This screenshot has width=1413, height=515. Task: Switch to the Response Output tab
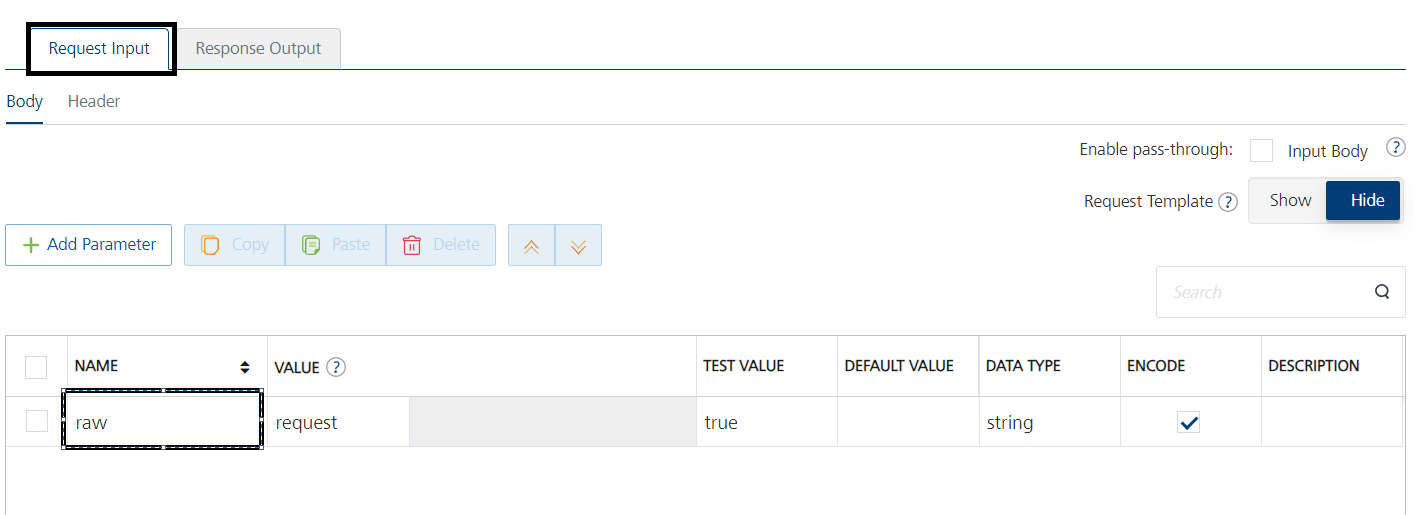[258, 48]
